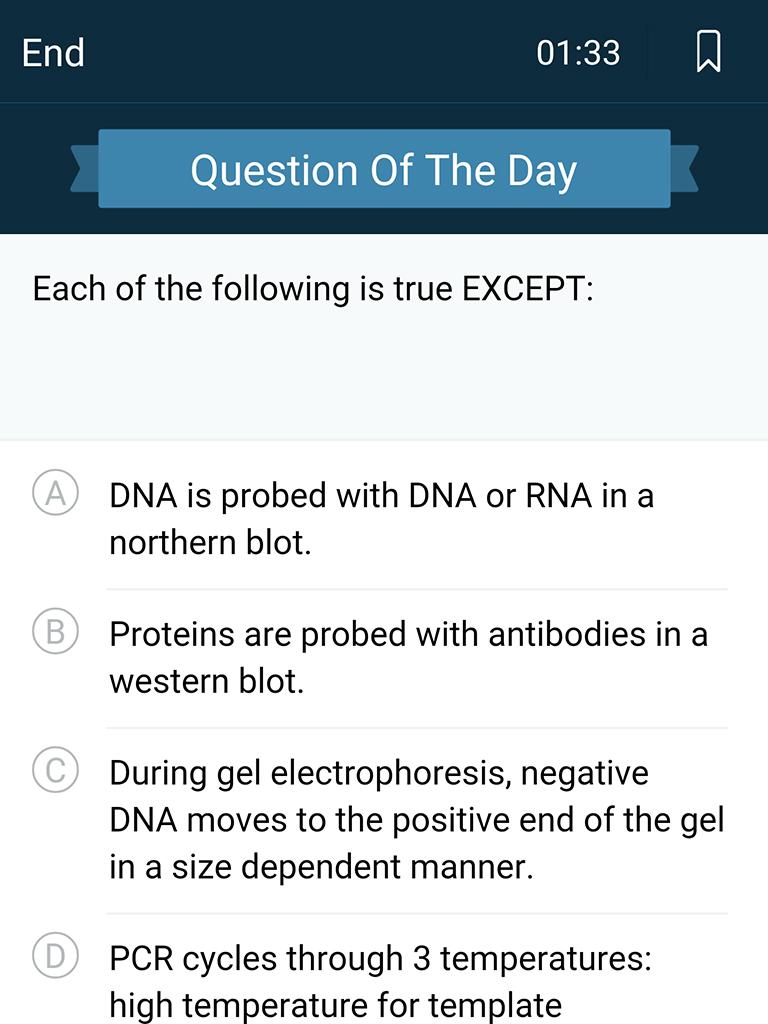The height and width of the screenshot is (1024, 768).
Task: Bookmark this question with the flag icon
Action: point(709,52)
